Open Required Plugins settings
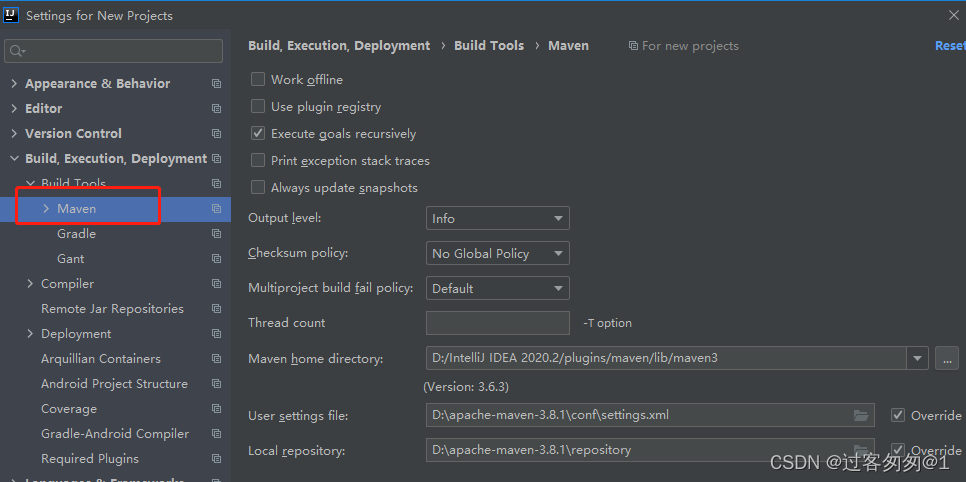Viewport: 966px width, 482px height. 89,459
